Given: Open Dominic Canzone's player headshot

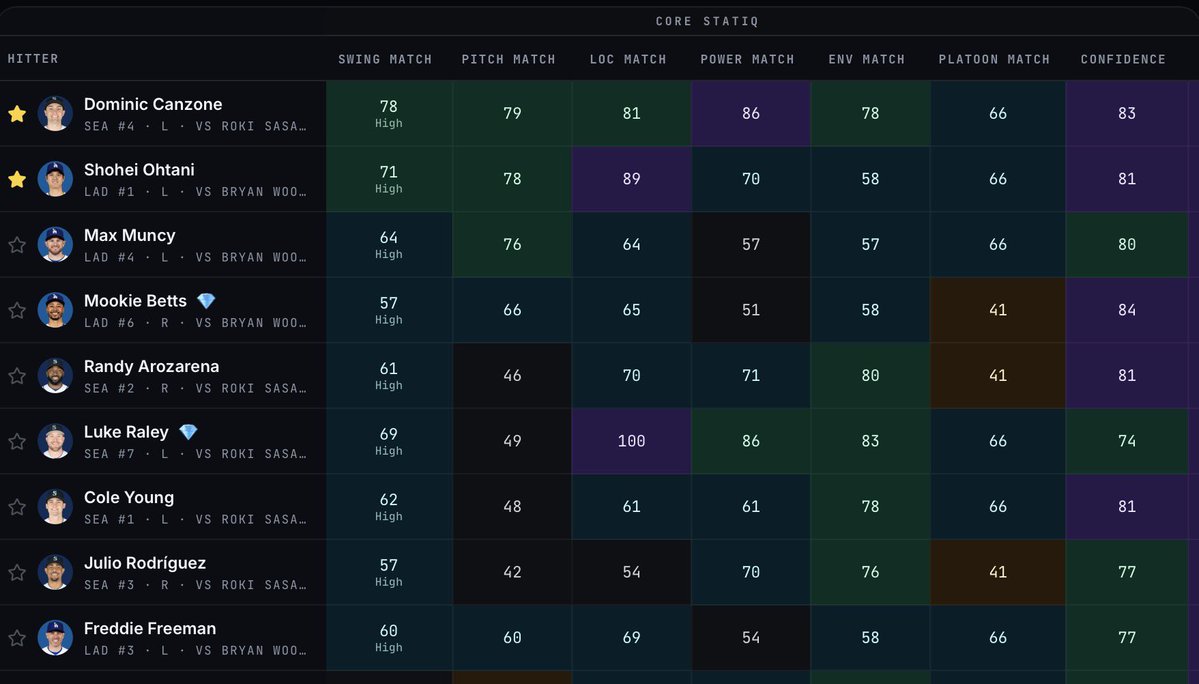Looking at the screenshot, I should [x=55, y=114].
